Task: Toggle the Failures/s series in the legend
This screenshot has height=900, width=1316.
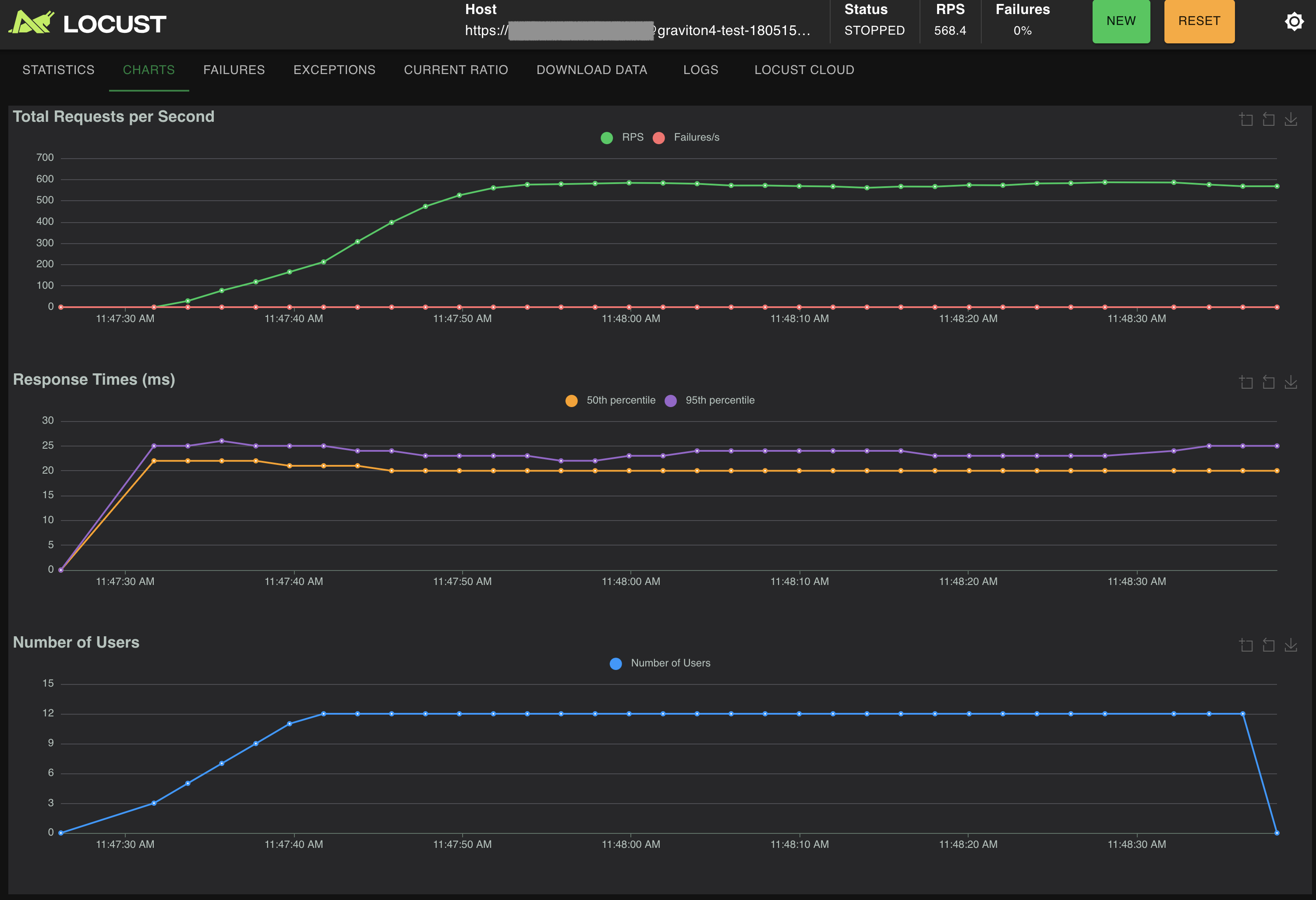Action: tap(686, 137)
